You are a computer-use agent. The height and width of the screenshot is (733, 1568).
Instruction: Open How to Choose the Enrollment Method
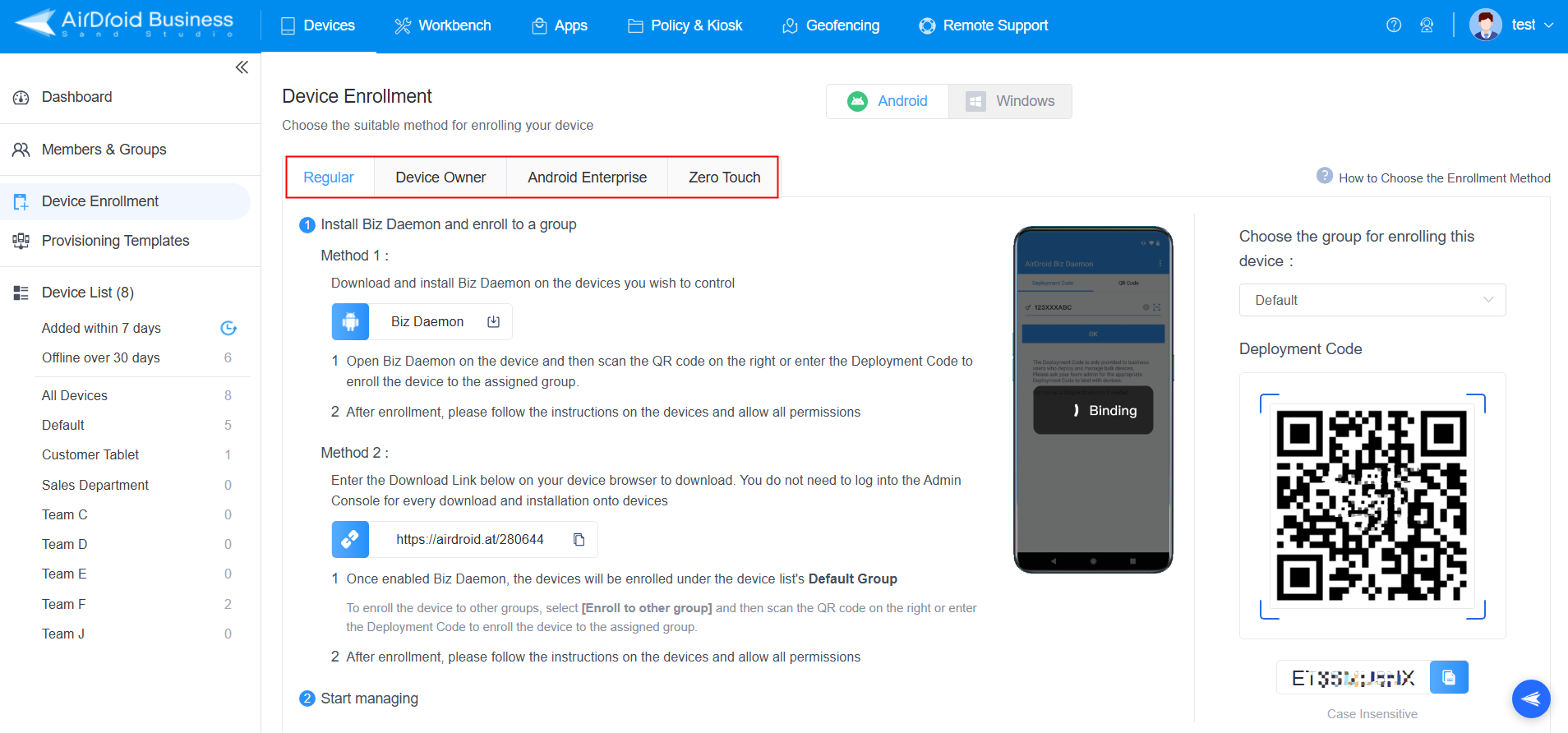tap(1444, 178)
